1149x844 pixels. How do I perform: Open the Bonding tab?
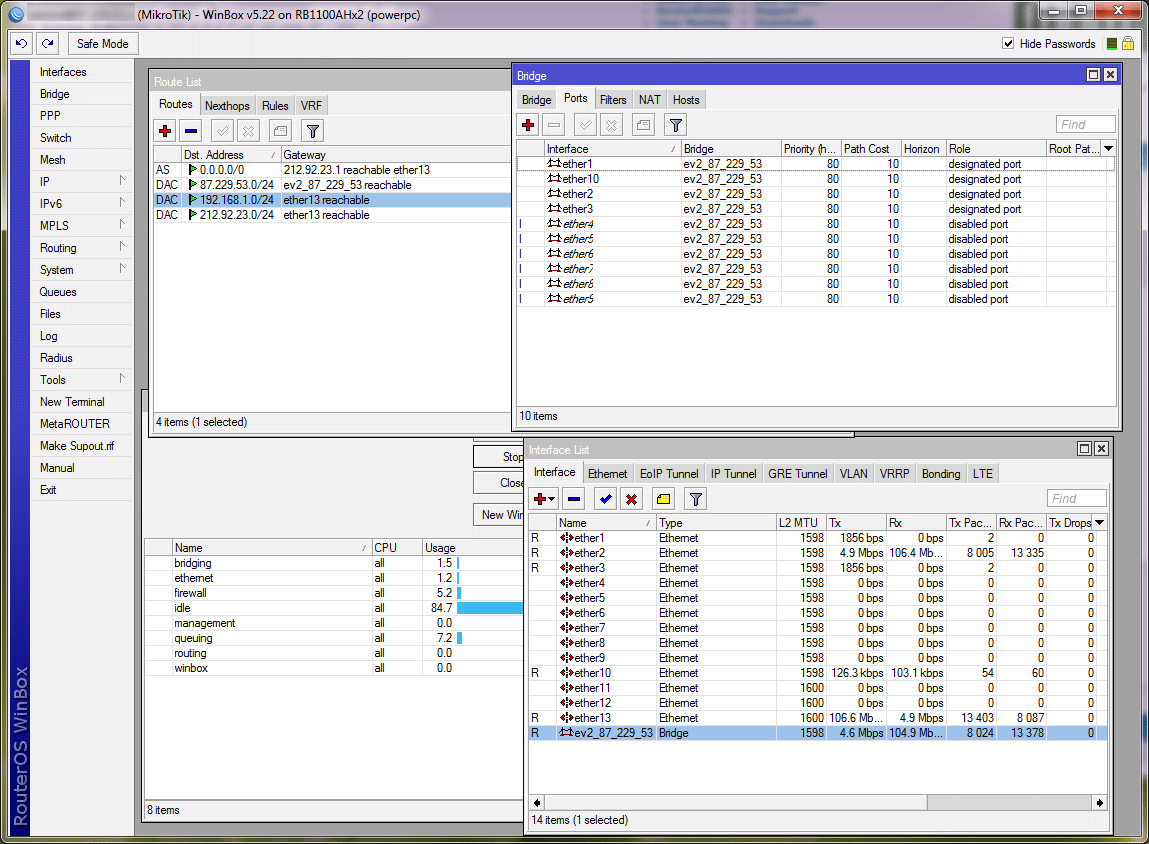pyautogui.click(x=941, y=474)
